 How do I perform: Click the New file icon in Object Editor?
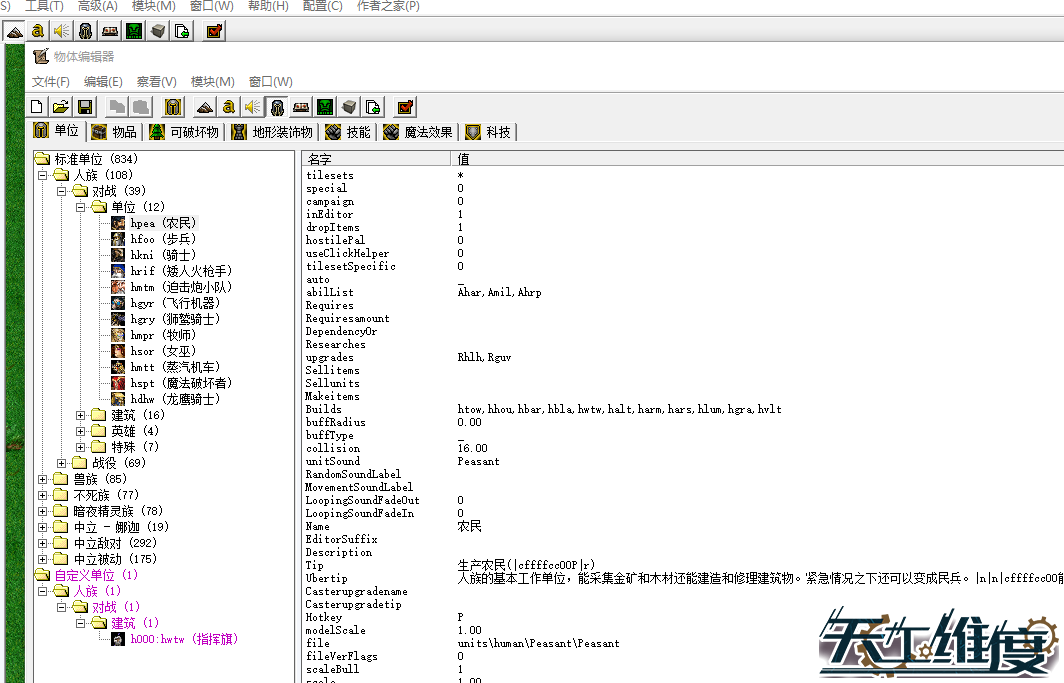[37, 107]
